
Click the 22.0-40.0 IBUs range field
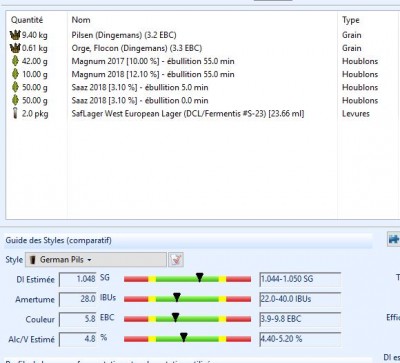tap(300, 299)
